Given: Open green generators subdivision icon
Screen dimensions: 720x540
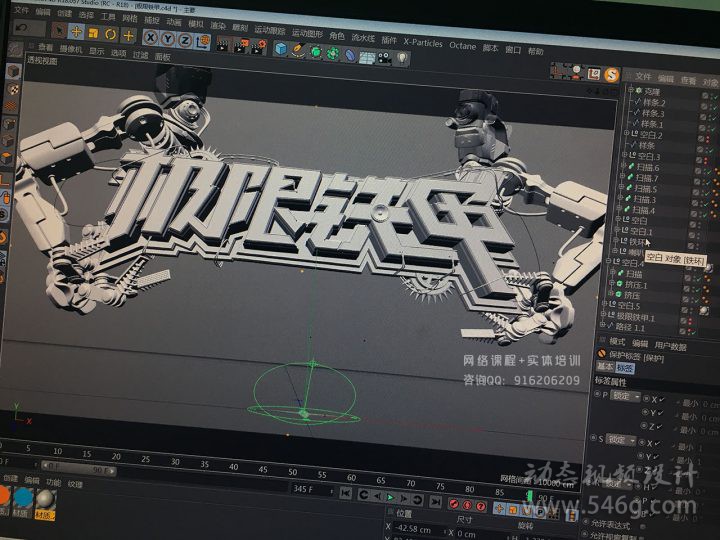Looking at the screenshot, I should [316, 52].
